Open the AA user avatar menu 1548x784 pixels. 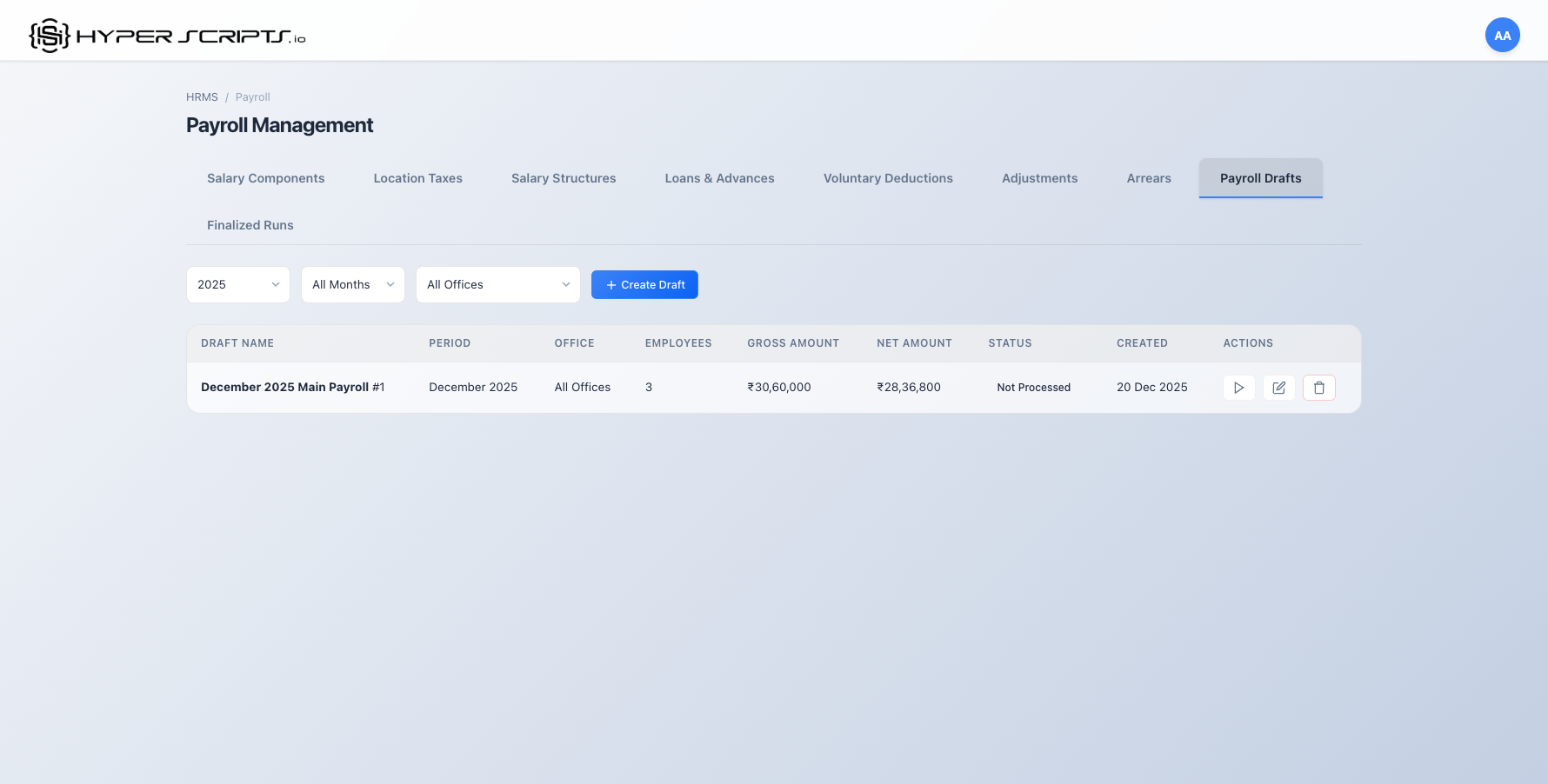[x=1503, y=35]
